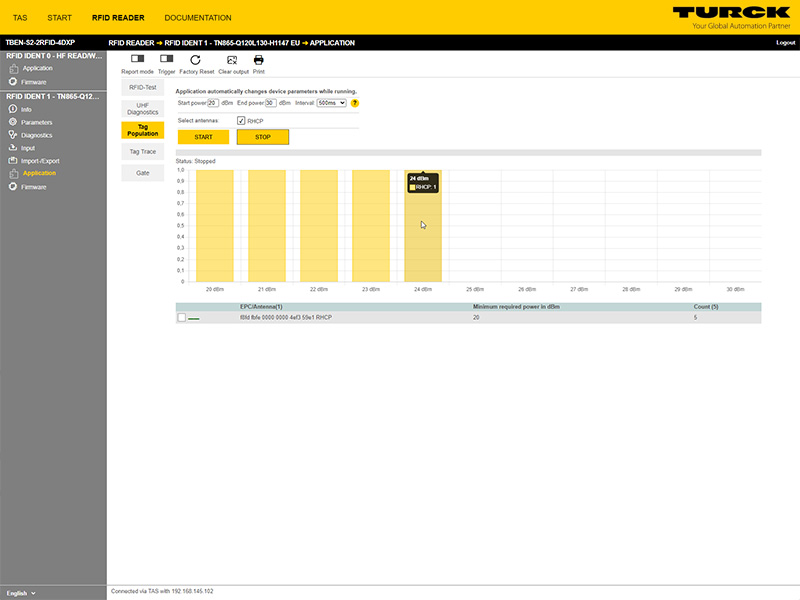Click the 22 dBm bar in chart
Screen dimensions: 800x600
[319, 225]
